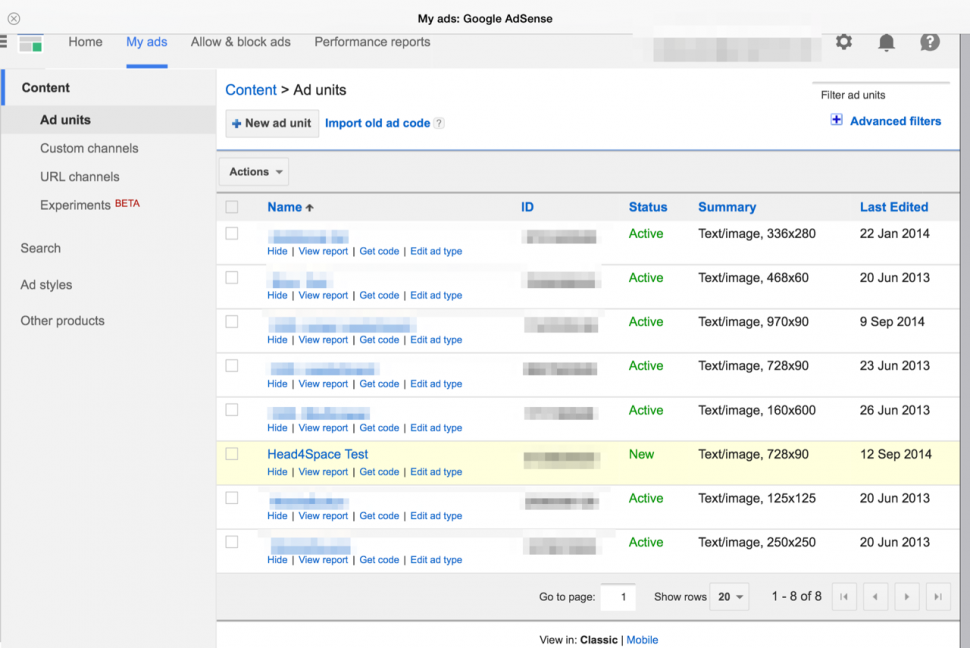970x648 pixels.
Task: Go to the last page of results
Action: tap(938, 597)
